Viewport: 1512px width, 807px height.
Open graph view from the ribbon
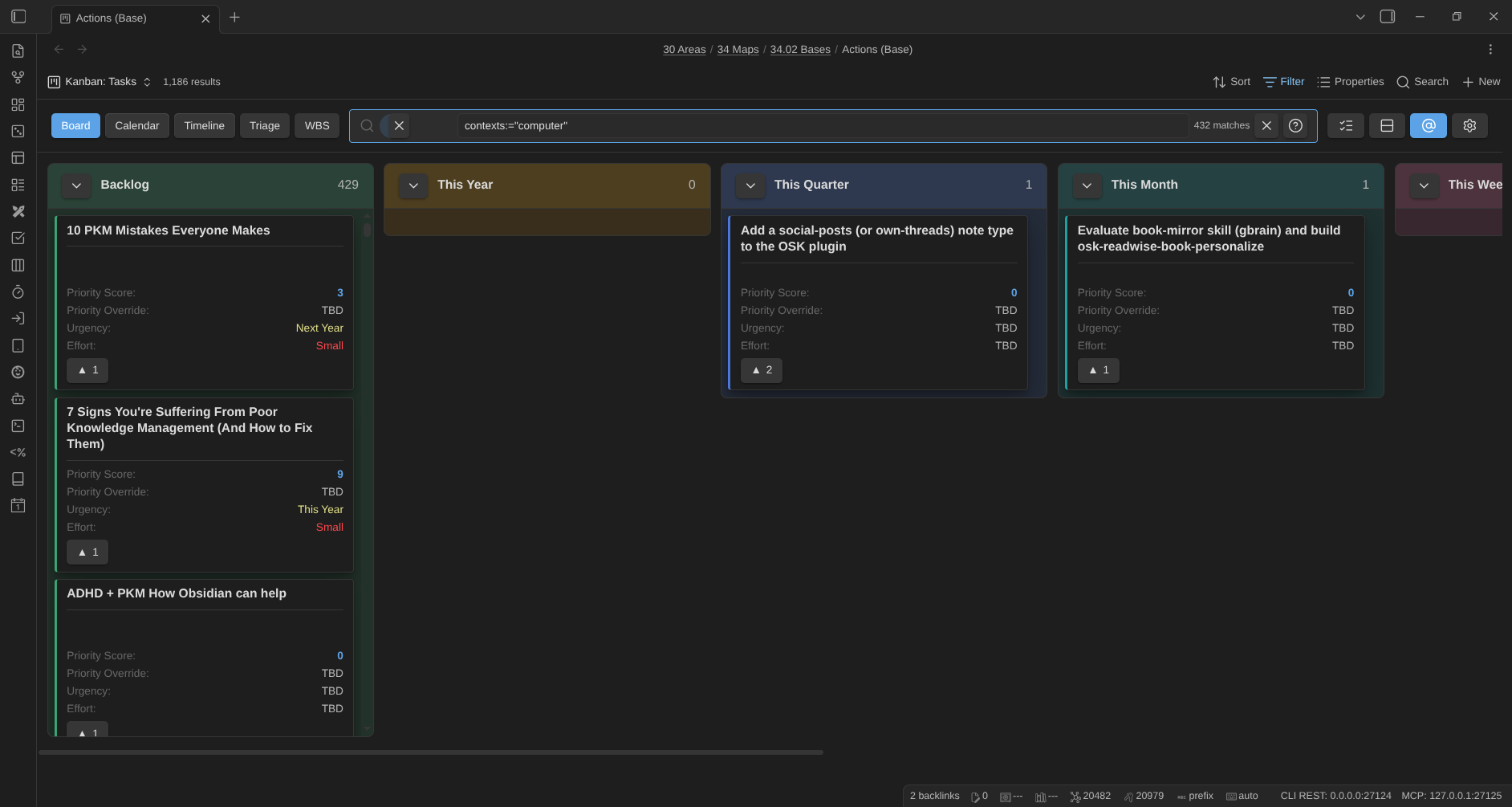tap(18, 78)
